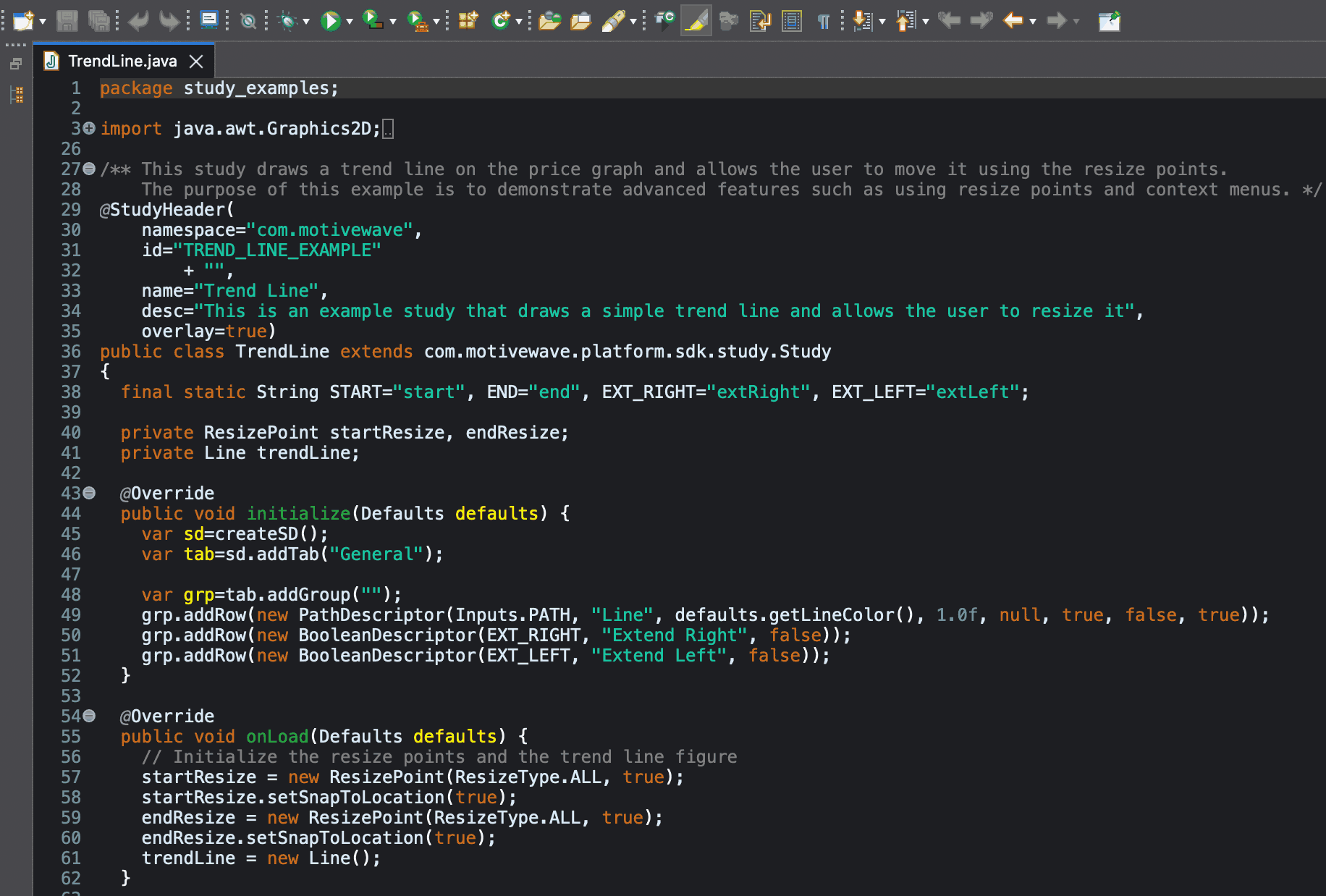Toggle Show Whitespace Characters pilcrow
Image resolution: width=1326 pixels, height=896 pixels.
click(x=823, y=21)
